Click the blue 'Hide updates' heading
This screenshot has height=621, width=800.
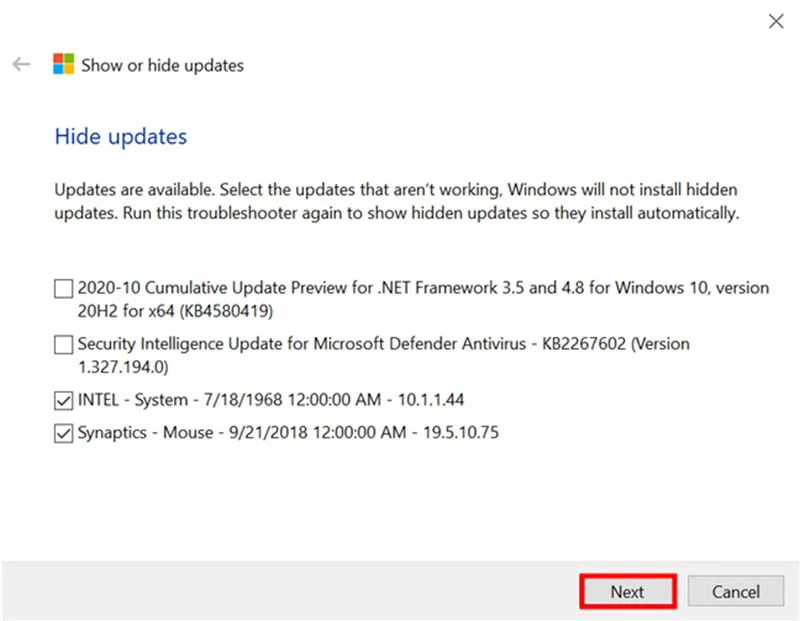tap(121, 136)
